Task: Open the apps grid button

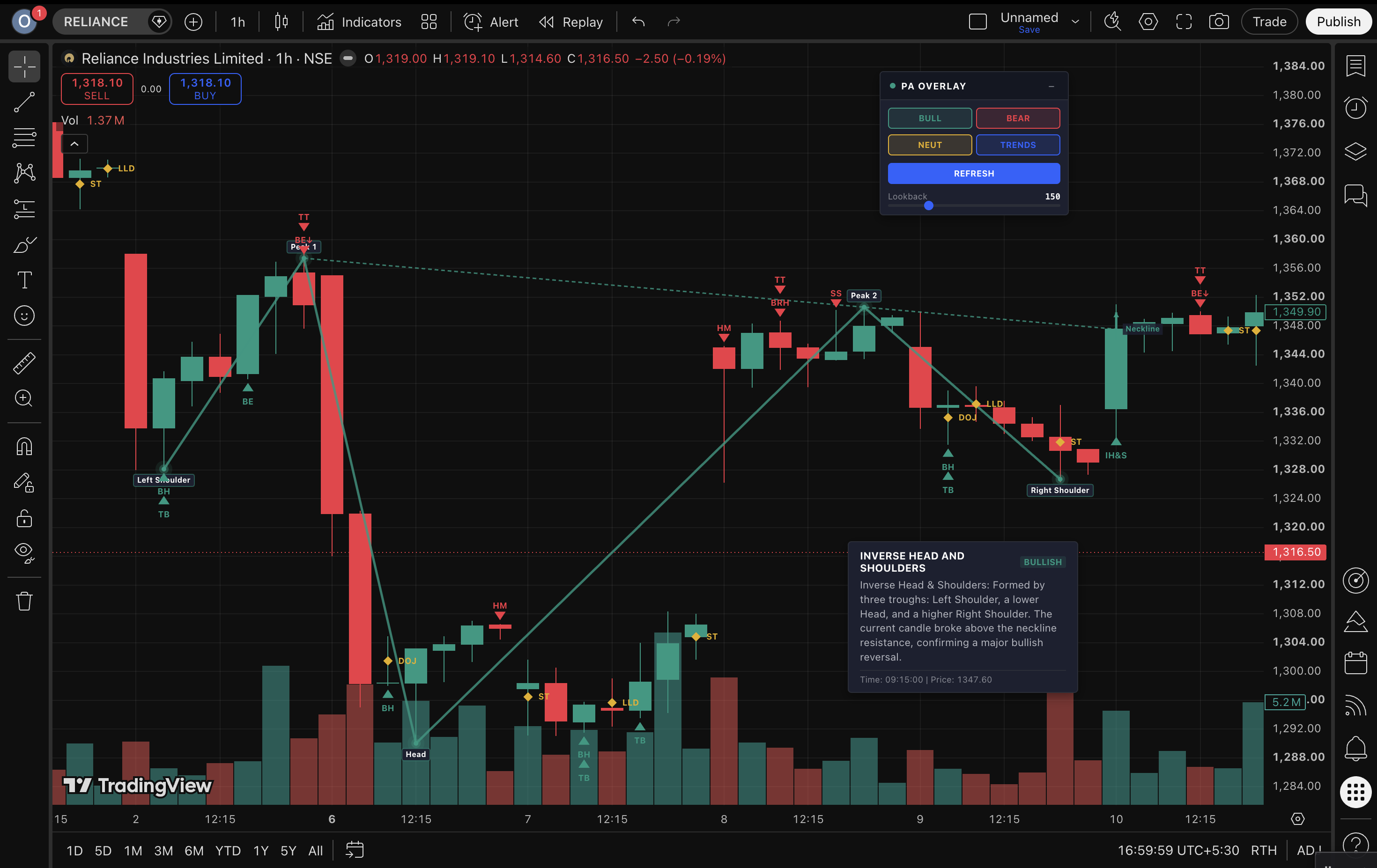Action: [1356, 793]
